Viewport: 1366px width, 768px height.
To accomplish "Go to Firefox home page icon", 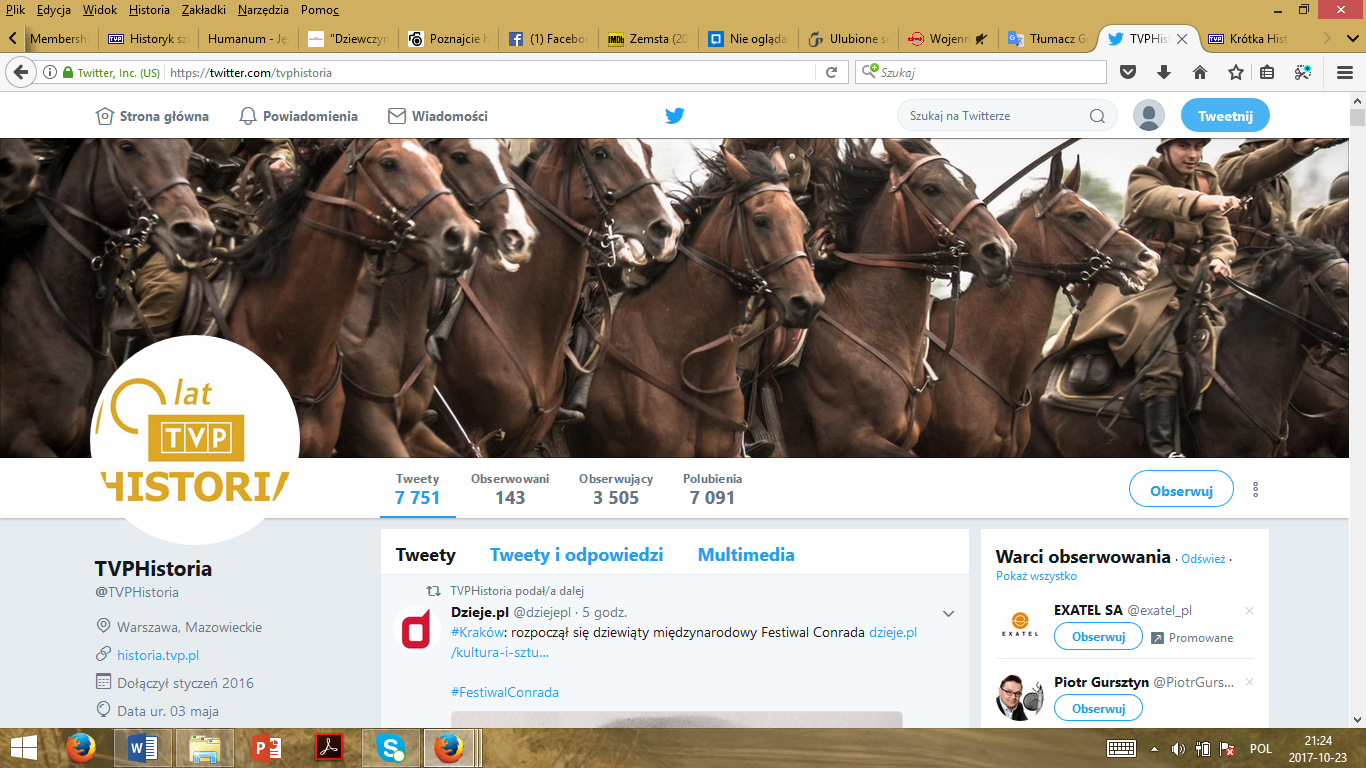I will coord(1200,72).
